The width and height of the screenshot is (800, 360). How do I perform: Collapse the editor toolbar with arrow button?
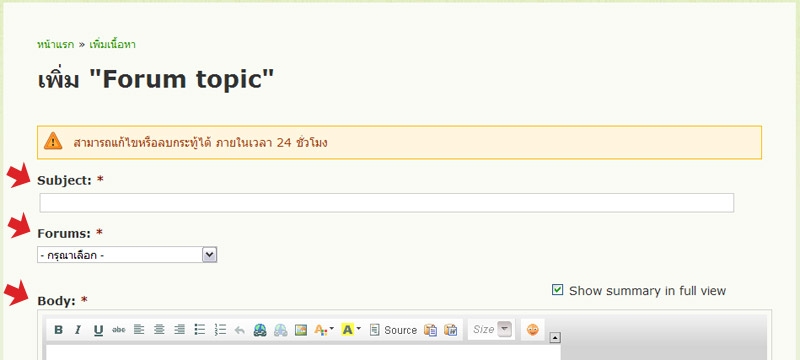click(556, 338)
